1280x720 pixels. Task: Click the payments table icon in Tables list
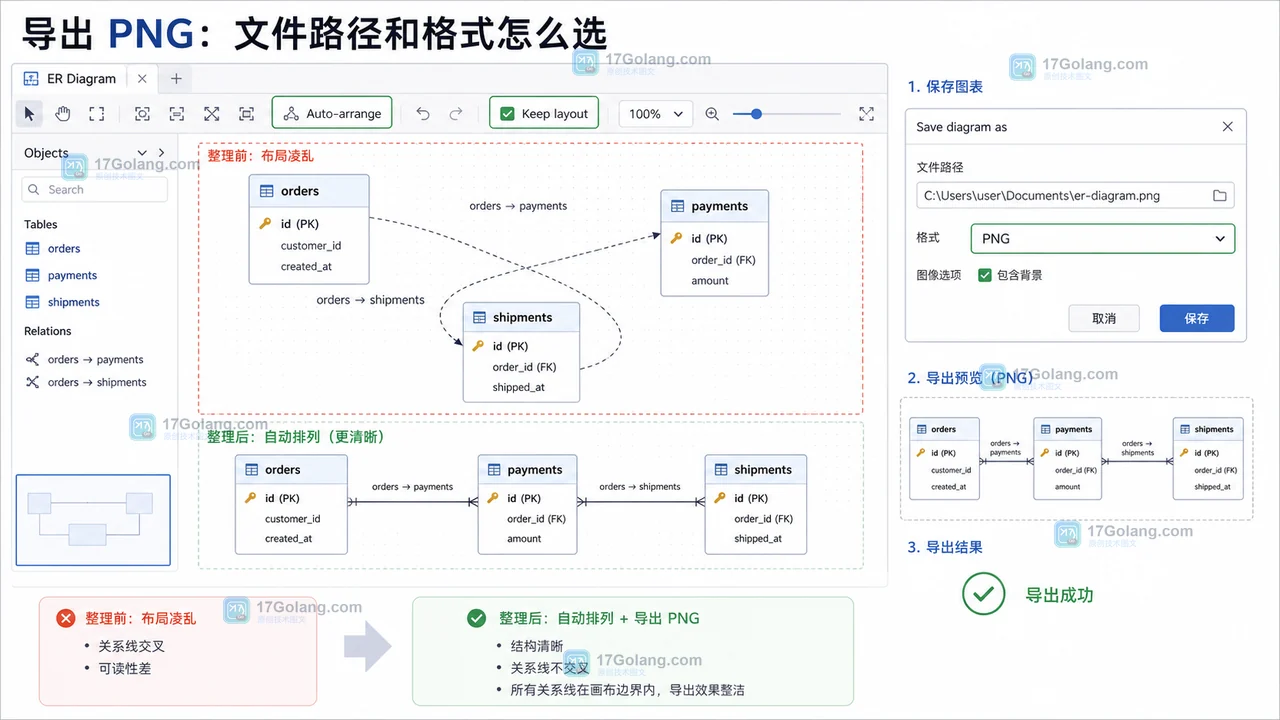(32, 276)
